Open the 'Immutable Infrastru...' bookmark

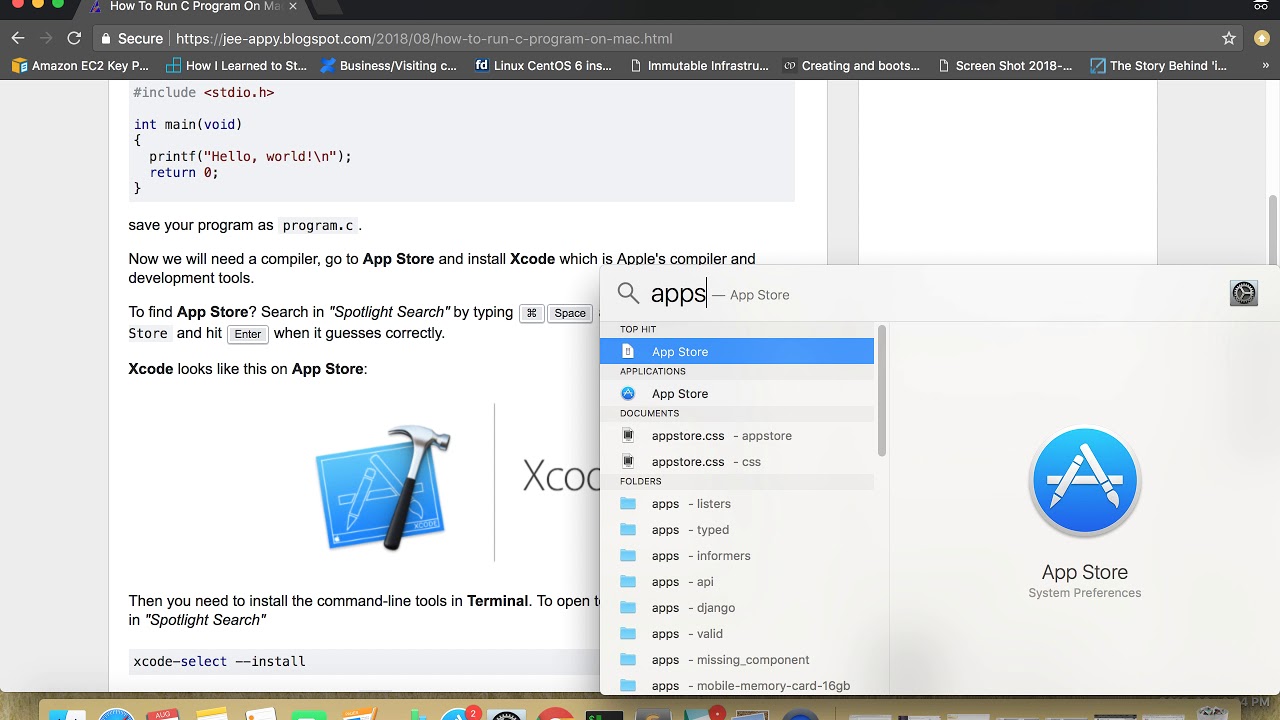pos(699,66)
